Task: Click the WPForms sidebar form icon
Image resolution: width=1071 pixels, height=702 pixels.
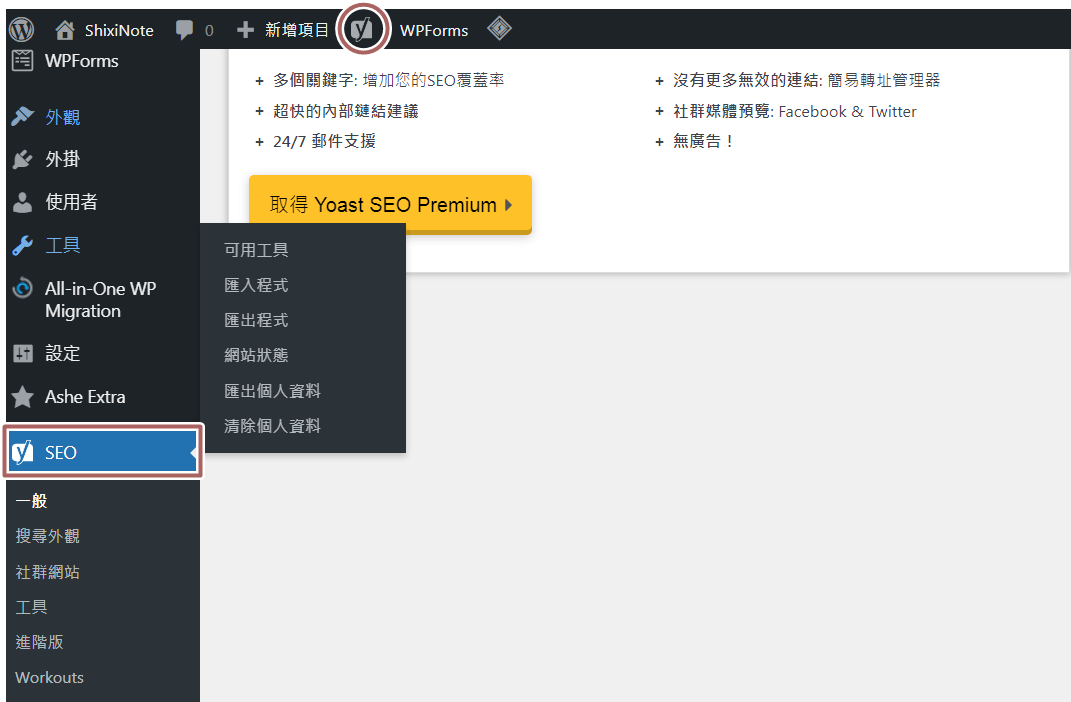Action: click(23, 61)
